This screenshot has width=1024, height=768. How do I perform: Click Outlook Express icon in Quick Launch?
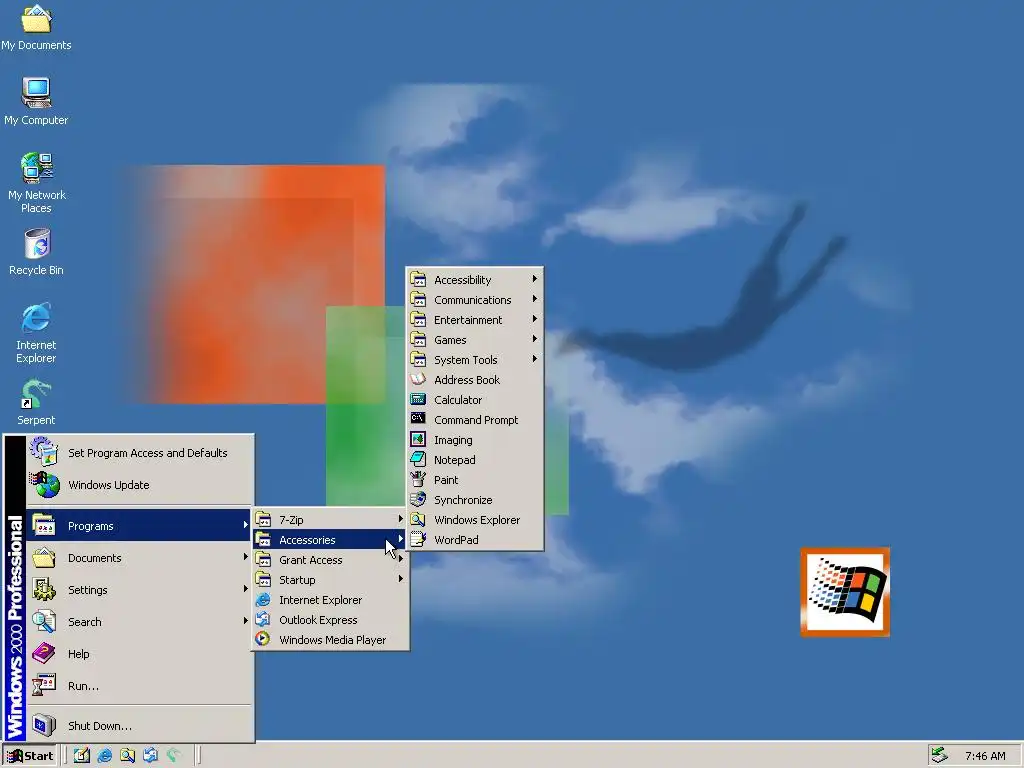coord(150,756)
